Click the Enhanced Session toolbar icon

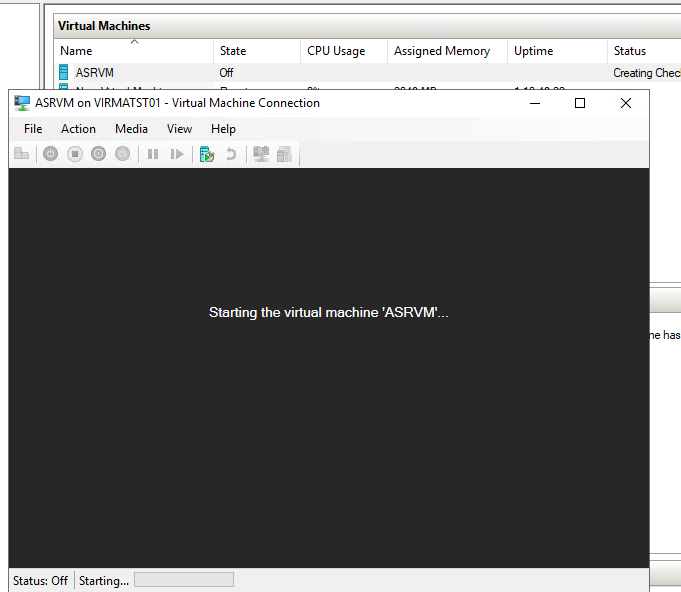pyautogui.click(x=261, y=154)
